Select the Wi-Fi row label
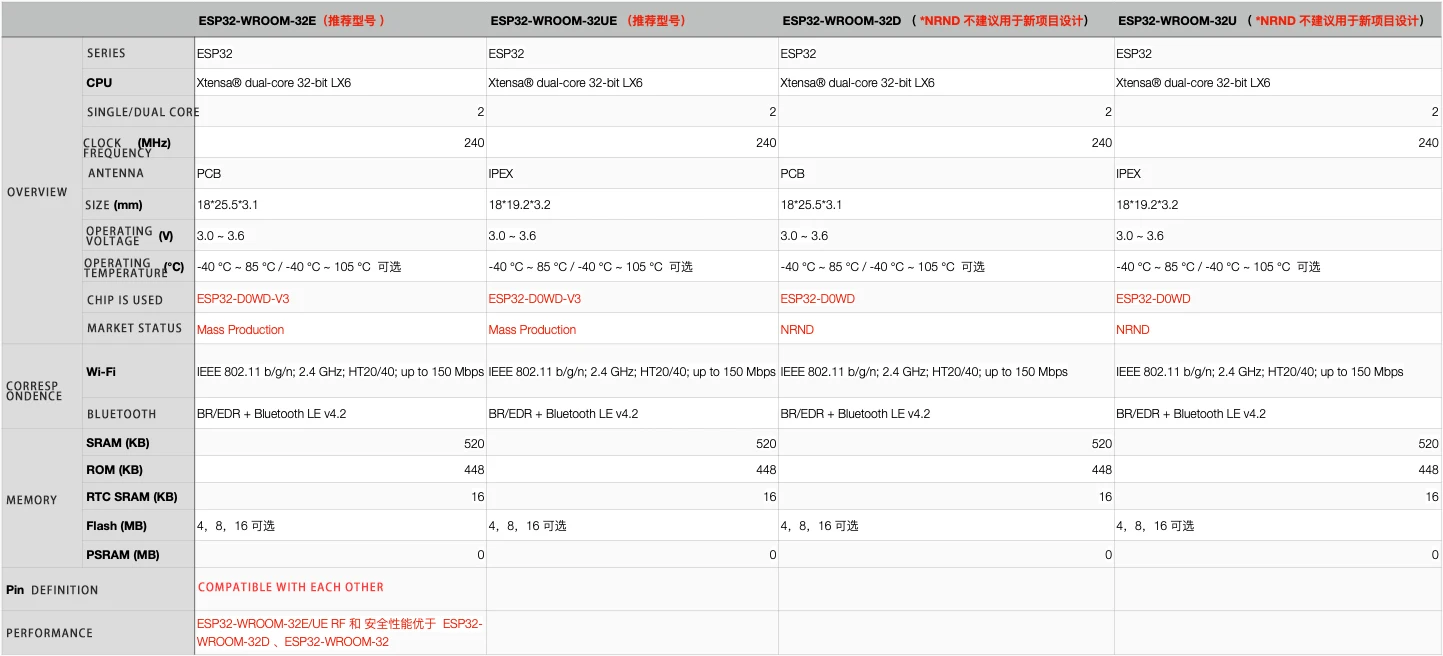1443x656 pixels. 101,372
